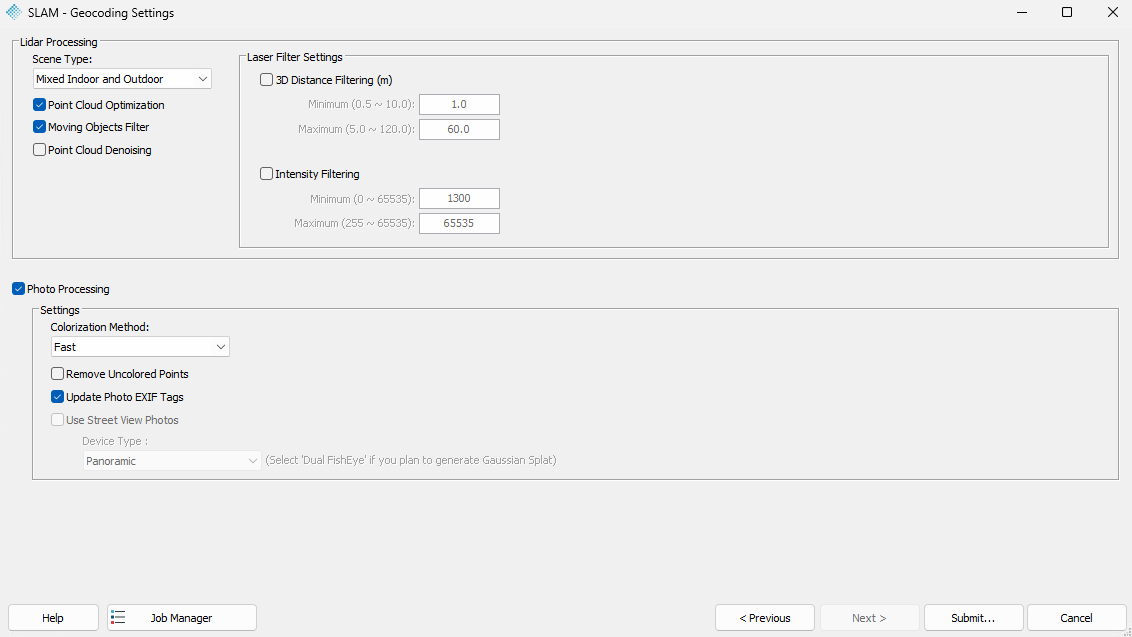1132x637 pixels.
Task: Click the intensity Maximum field showing 65535
Action: click(x=459, y=223)
